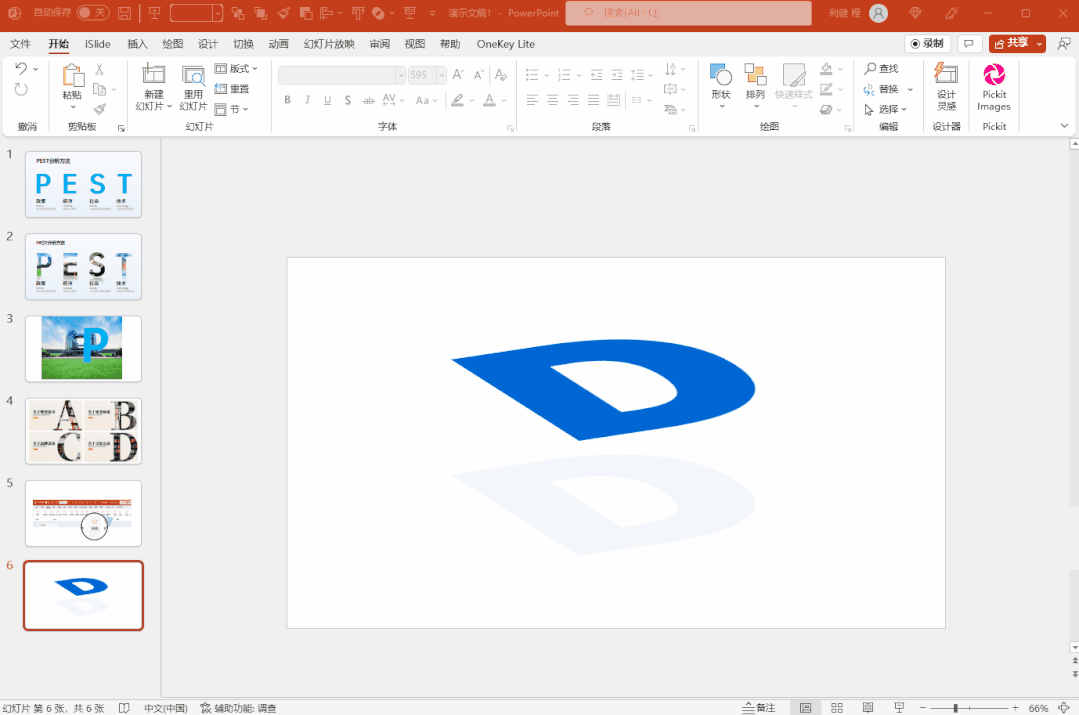Open the Change Case (Aa) dropdown

tap(427, 100)
